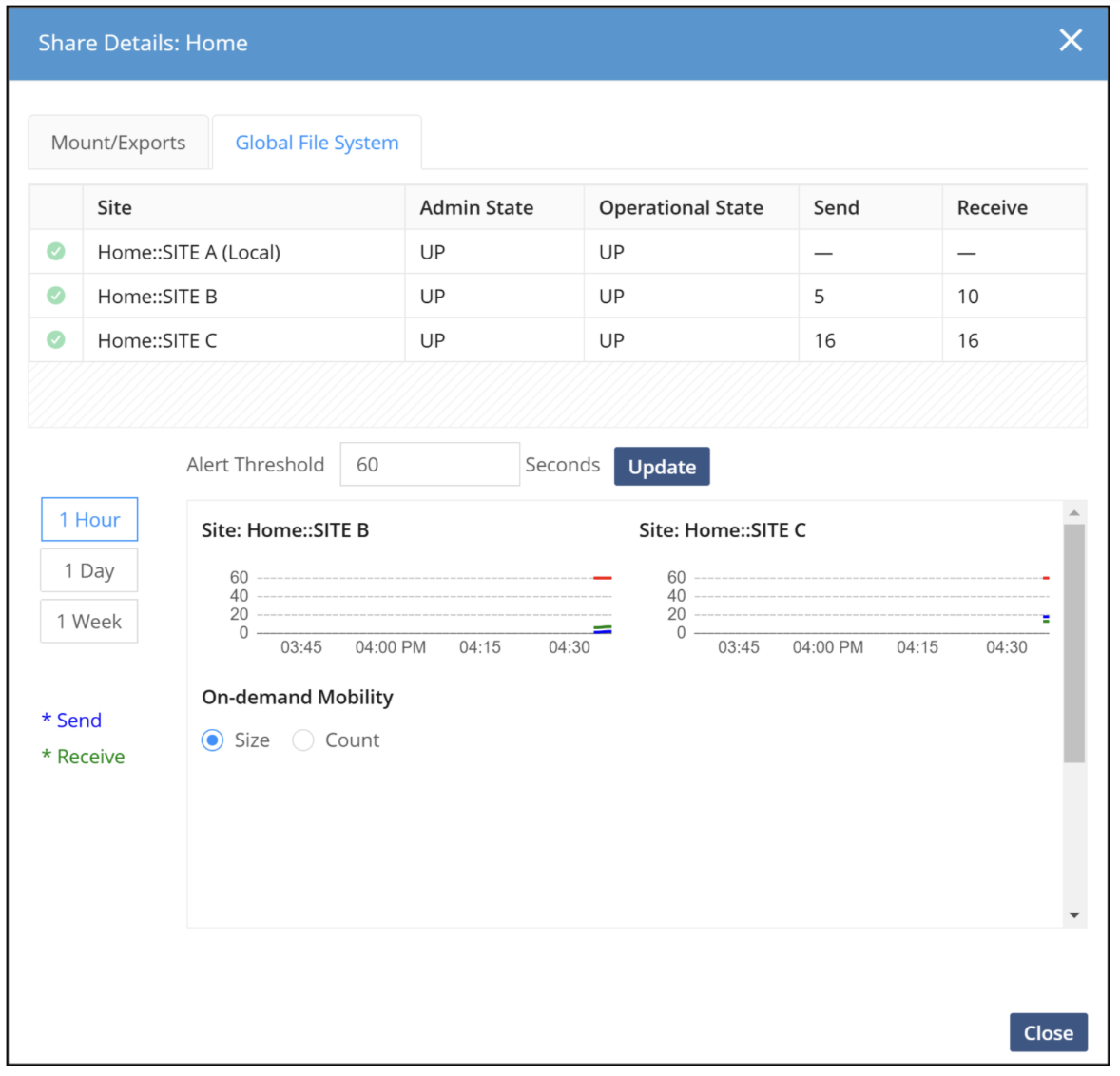Click the Receive legend entry
The image size is (1120, 1076).
[x=83, y=756]
